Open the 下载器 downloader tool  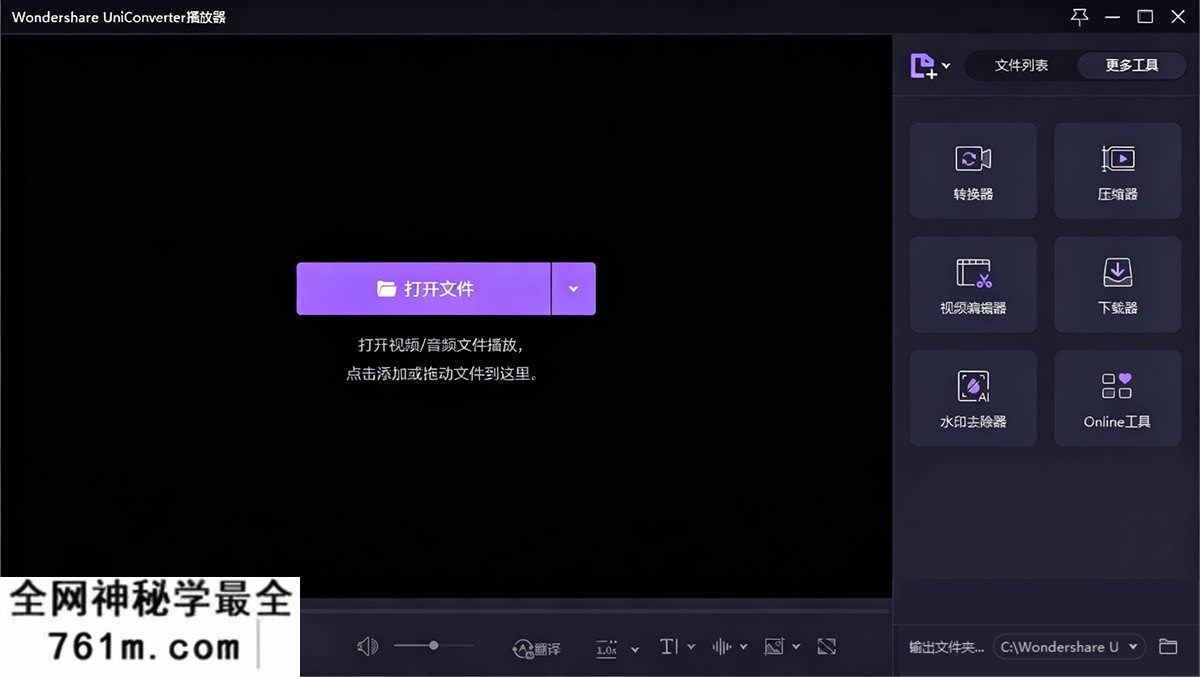[x=1118, y=285]
